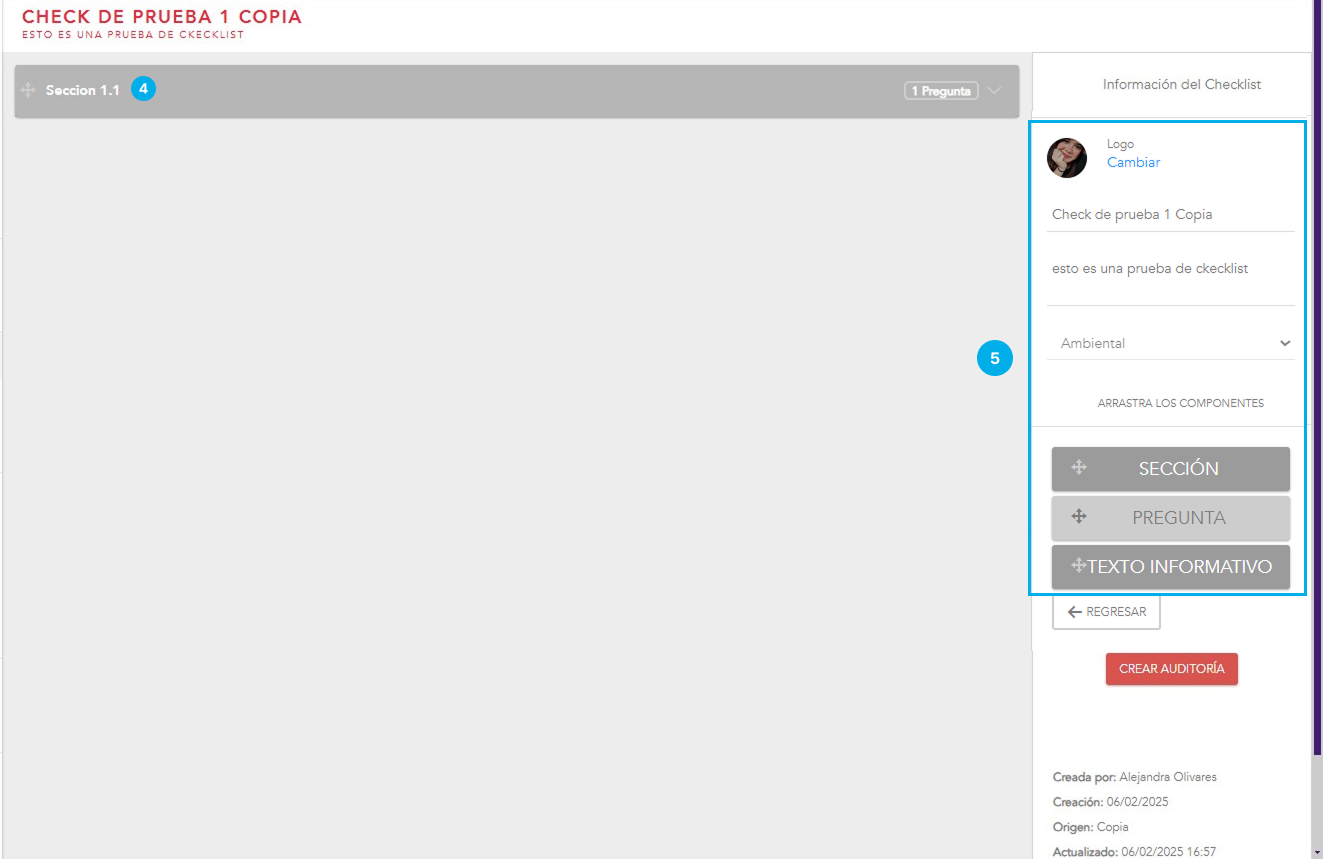Click the drag handle beside Seccion 1.1
1323x859 pixels.
click(x=28, y=90)
